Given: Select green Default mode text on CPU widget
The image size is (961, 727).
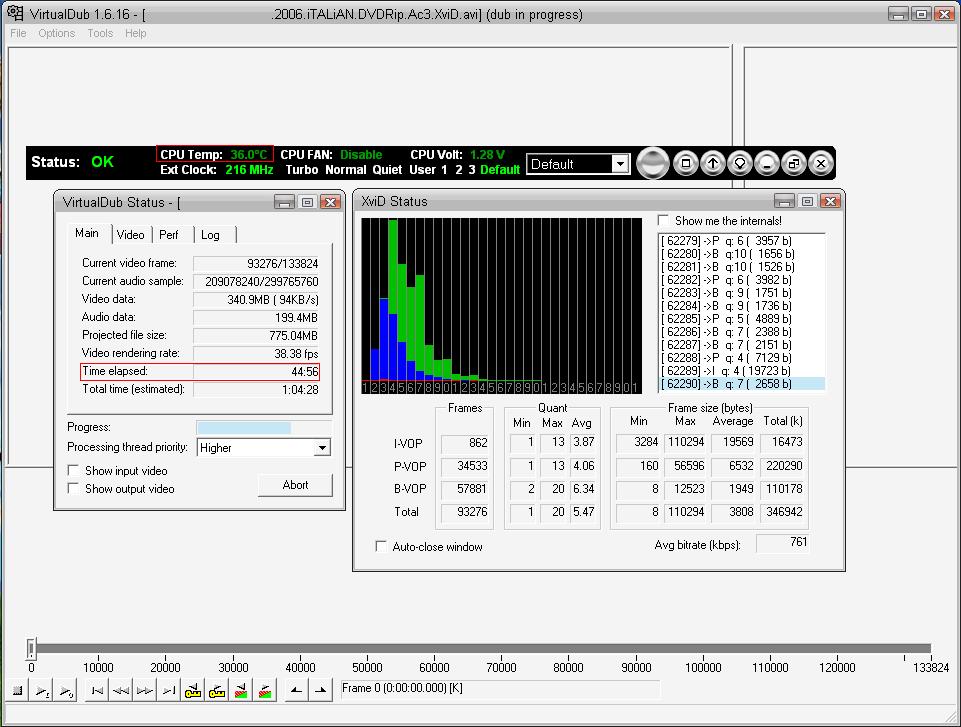Looking at the screenshot, I should pyautogui.click(x=500, y=170).
